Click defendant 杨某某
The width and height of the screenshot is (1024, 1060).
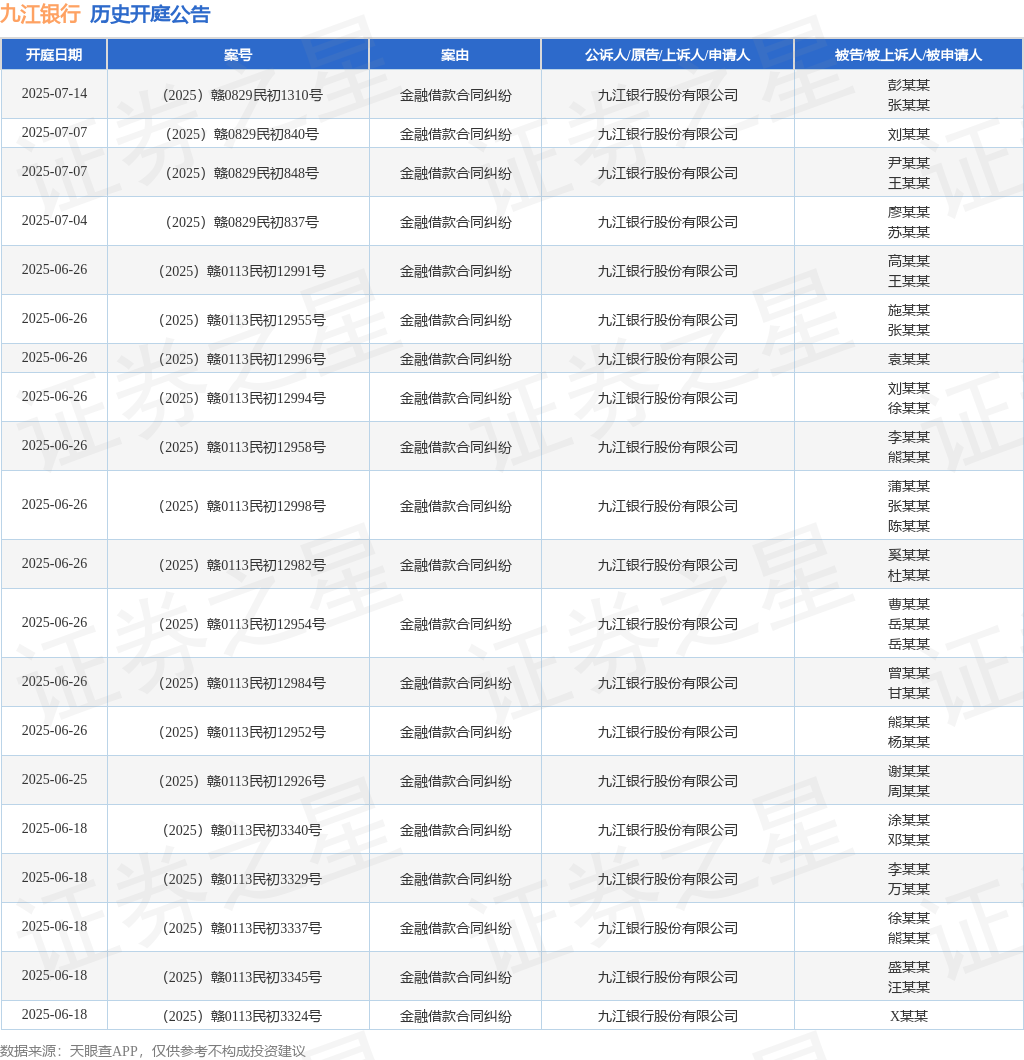(x=908, y=742)
